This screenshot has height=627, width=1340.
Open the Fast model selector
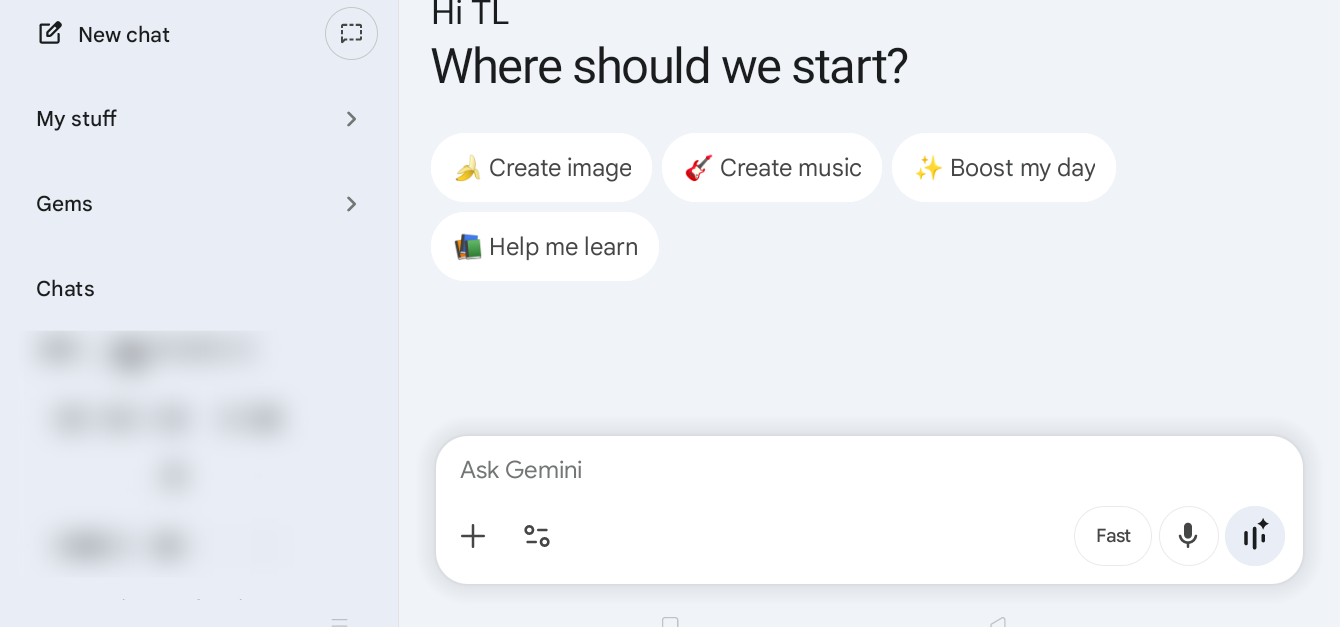[1113, 536]
